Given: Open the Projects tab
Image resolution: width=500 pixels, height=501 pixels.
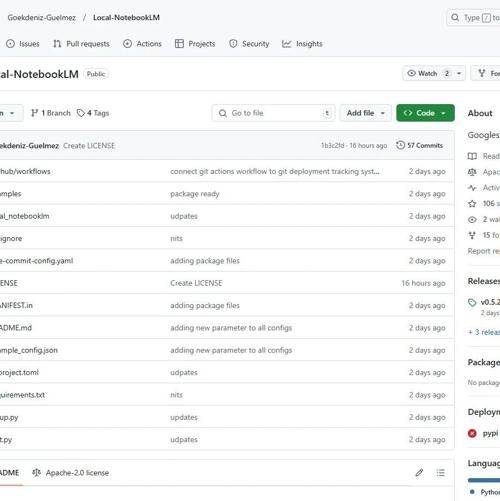Looking at the screenshot, I should pos(195,44).
